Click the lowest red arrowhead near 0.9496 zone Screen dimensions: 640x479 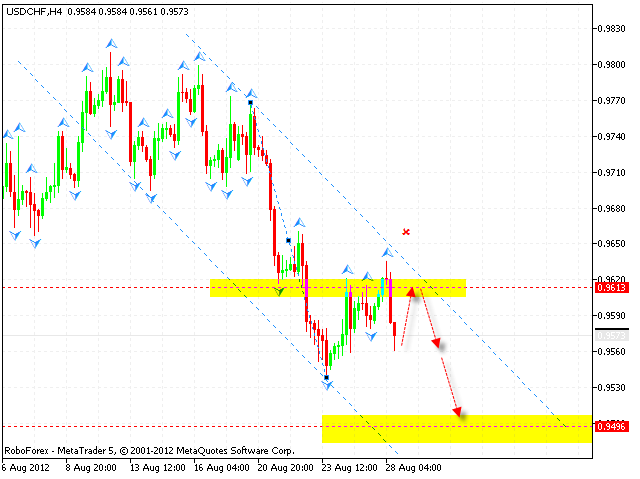pyautogui.click(x=458, y=409)
